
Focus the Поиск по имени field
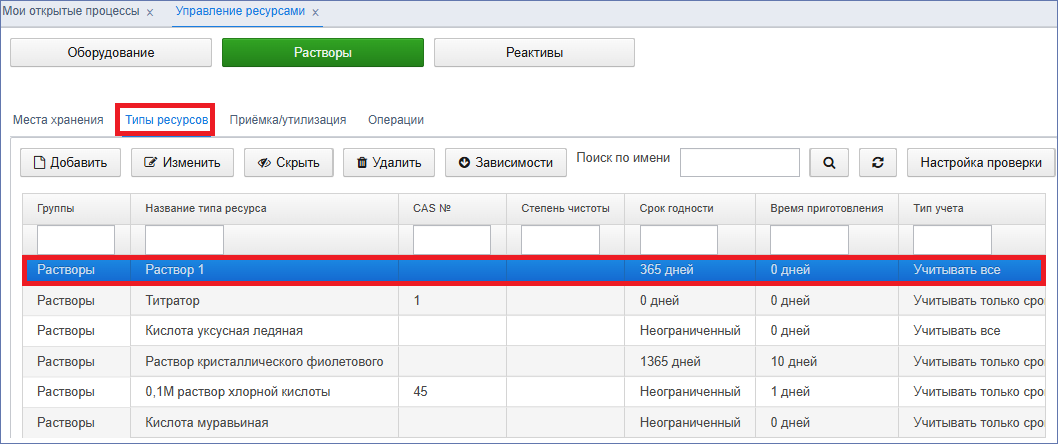740,163
